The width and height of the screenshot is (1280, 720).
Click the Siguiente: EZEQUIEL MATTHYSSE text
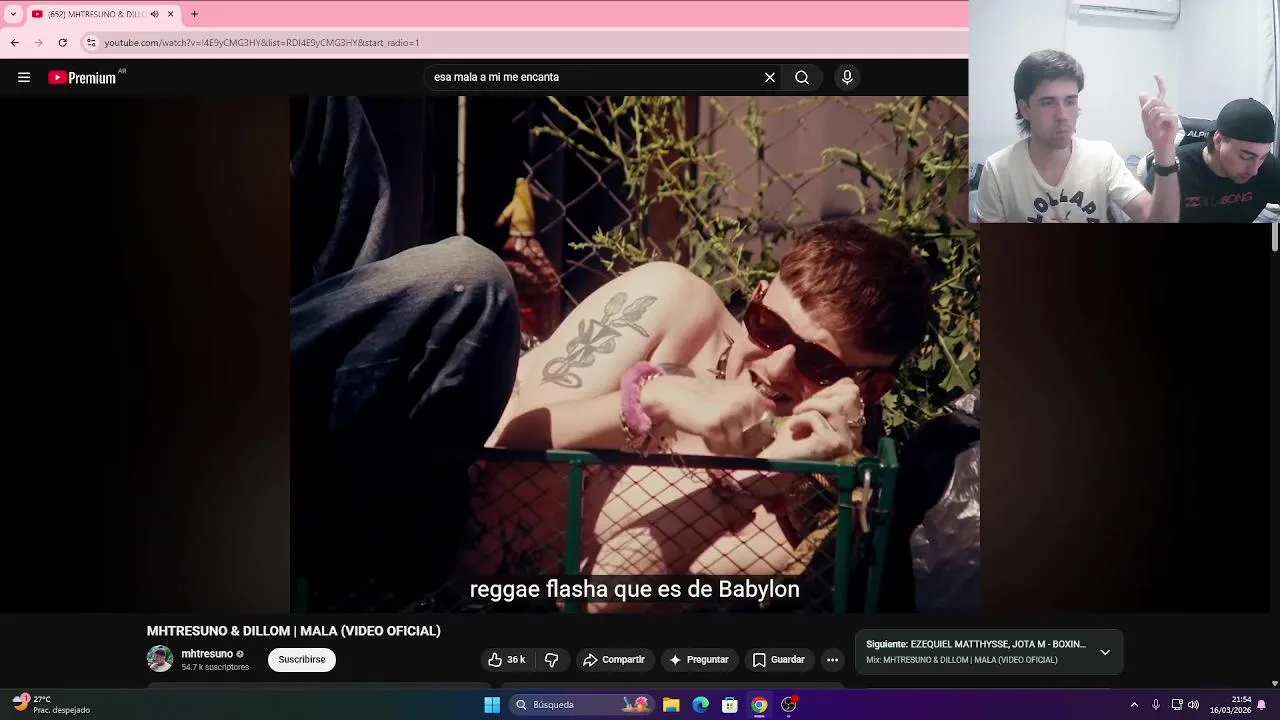tap(976, 645)
